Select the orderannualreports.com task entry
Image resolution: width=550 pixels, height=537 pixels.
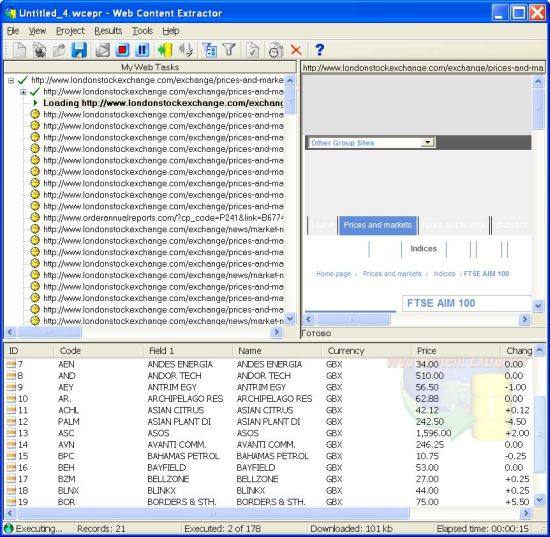tap(163, 218)
